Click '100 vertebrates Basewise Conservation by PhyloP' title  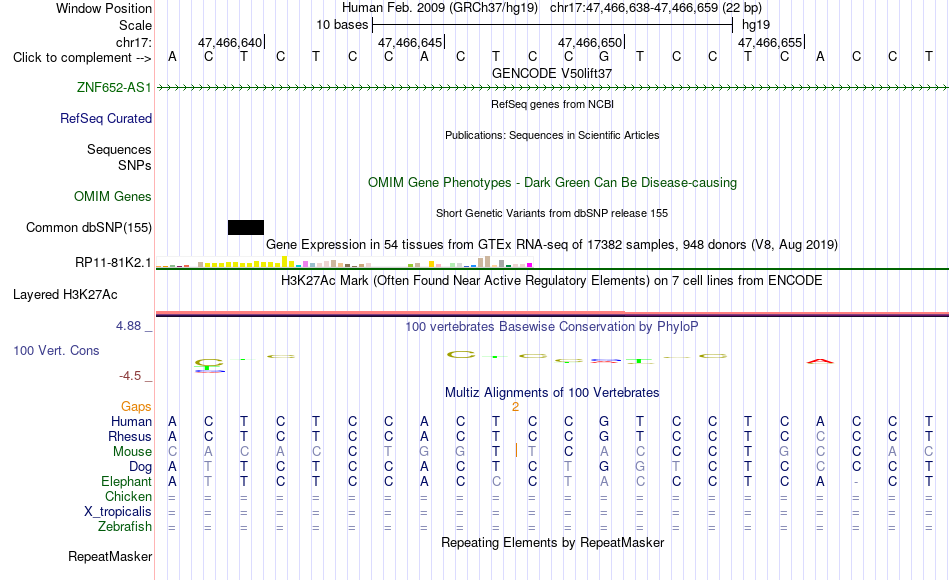(552, 327)
